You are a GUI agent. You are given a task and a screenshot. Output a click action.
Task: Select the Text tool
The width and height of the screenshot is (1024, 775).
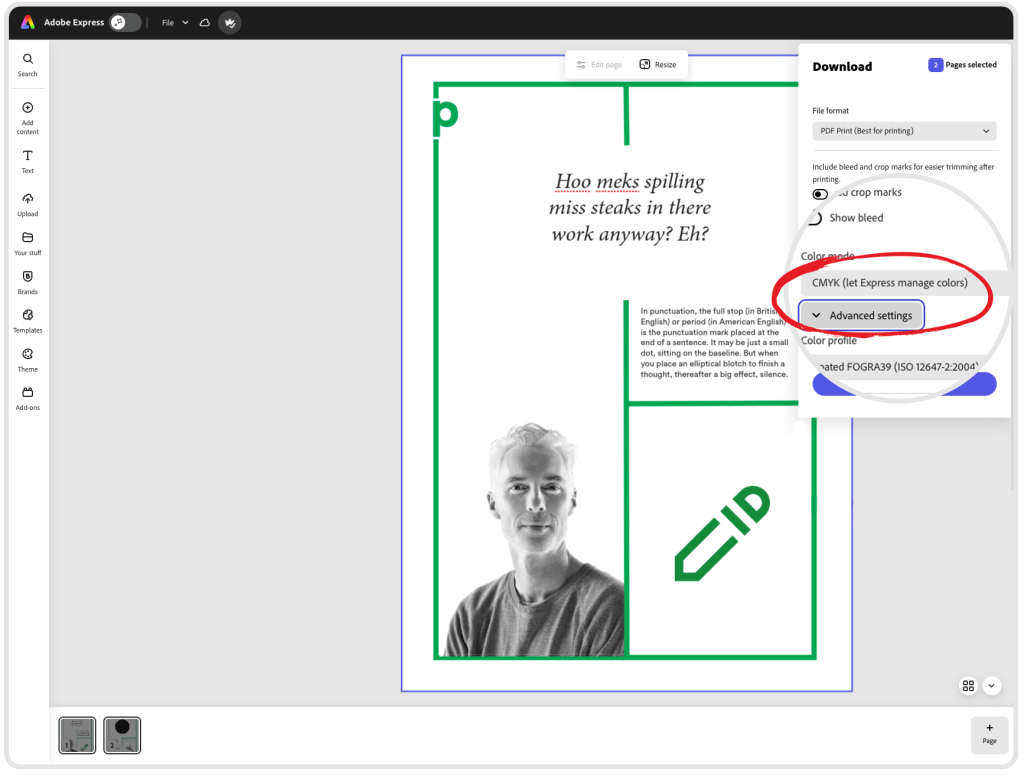coord(28,160)
